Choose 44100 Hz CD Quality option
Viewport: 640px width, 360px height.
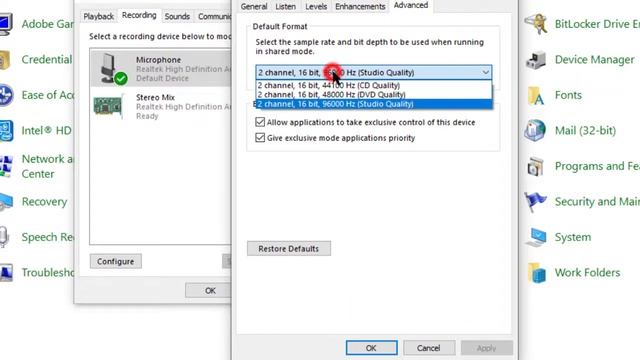tap(373, 85)
